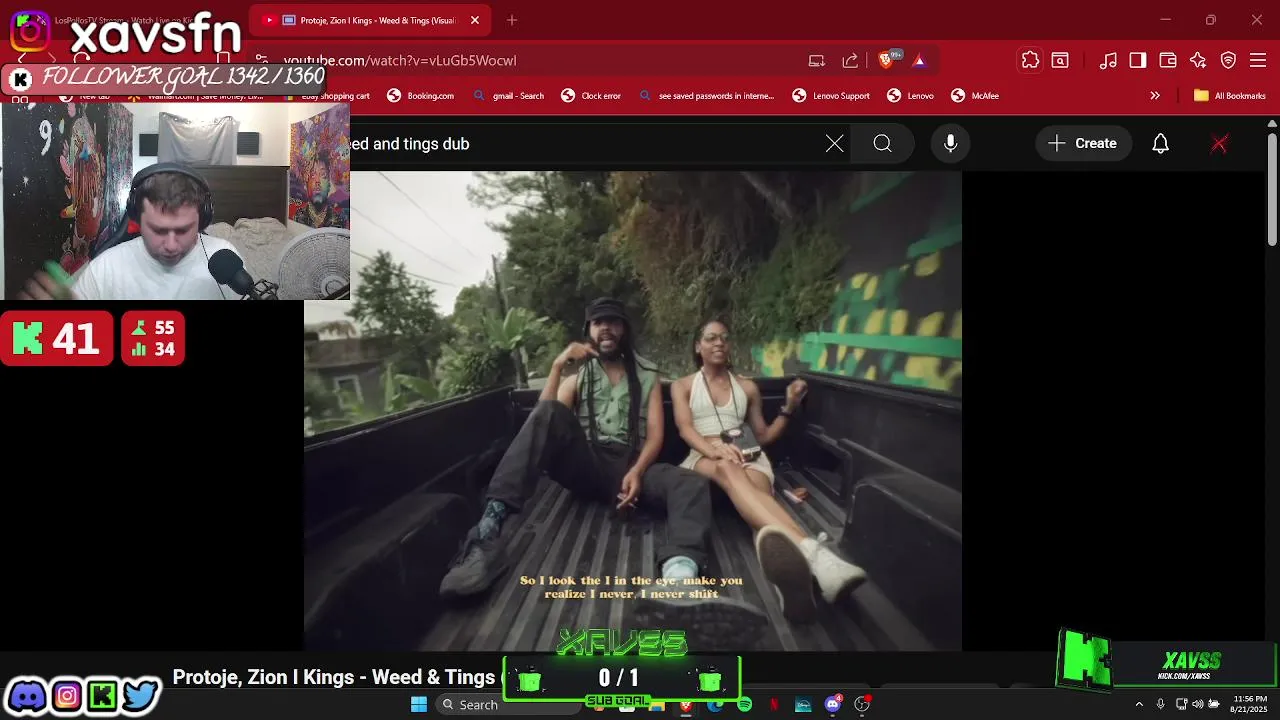Open Netflix in the taskbar

774,705
